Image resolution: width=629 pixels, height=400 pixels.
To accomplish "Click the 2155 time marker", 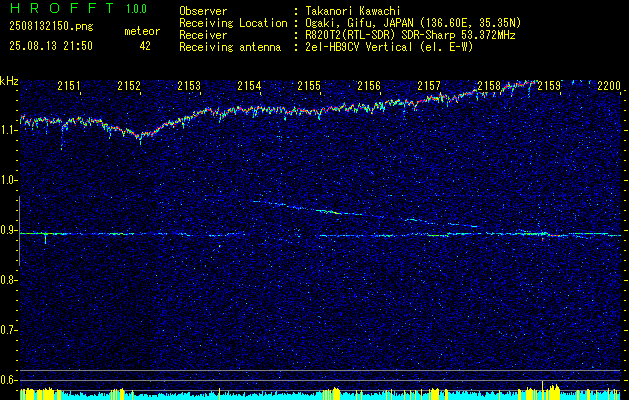I will pyautogui.click(x=309, y=85).
